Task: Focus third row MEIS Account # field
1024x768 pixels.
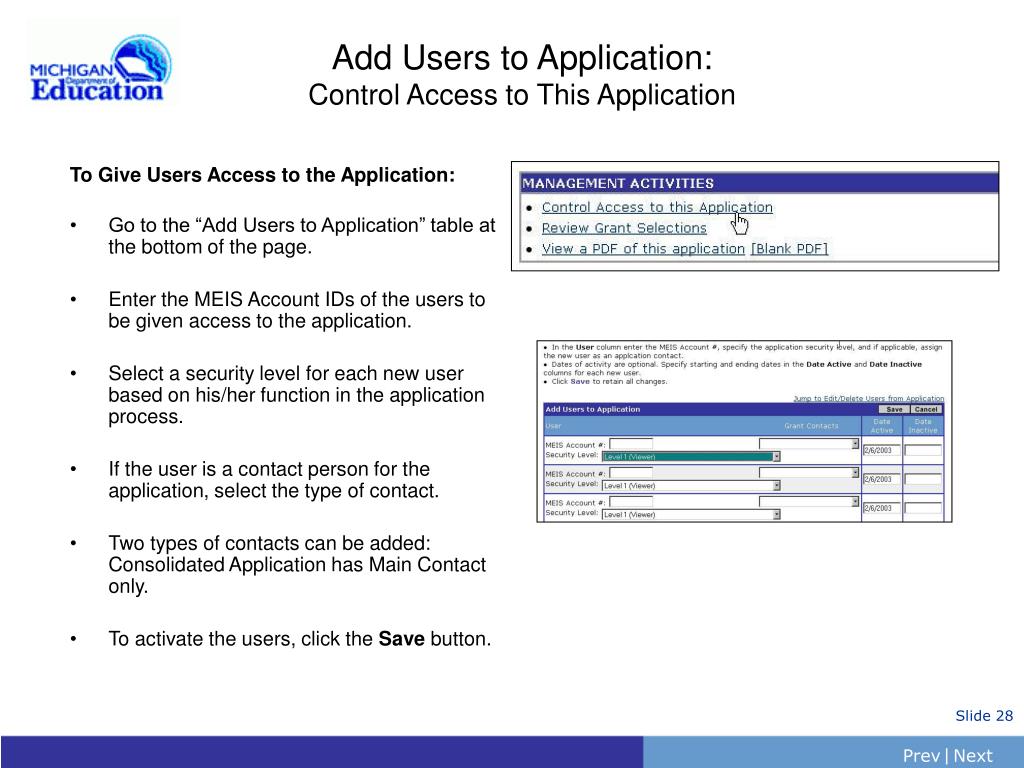Action: 631,502
